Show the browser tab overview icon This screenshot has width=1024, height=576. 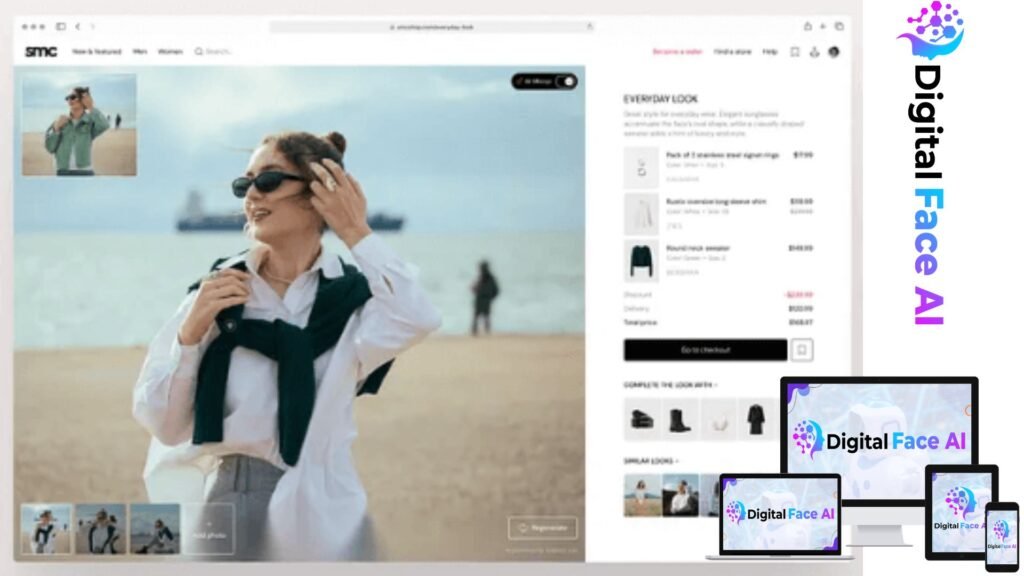[x=839, y=26]
